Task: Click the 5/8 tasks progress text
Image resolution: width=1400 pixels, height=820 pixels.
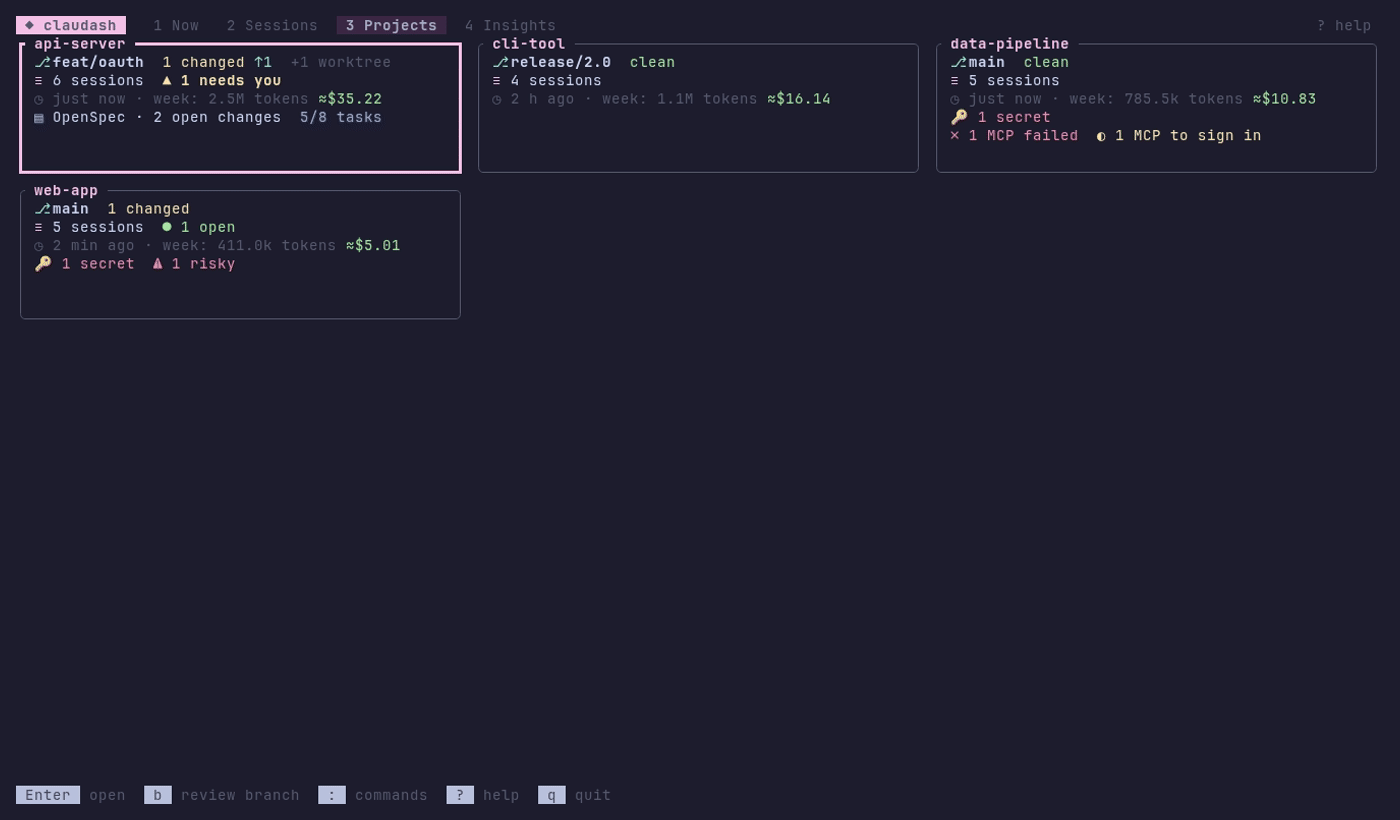Action: click(x=341, y=118)
